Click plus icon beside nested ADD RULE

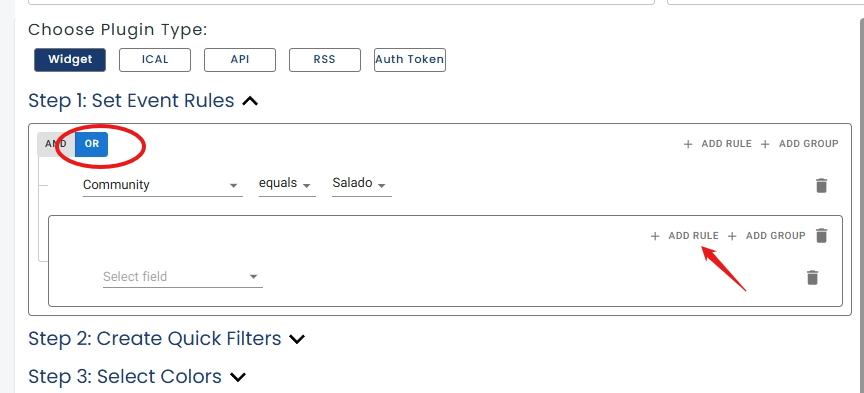pyautogui.click(x=655, y=236)
